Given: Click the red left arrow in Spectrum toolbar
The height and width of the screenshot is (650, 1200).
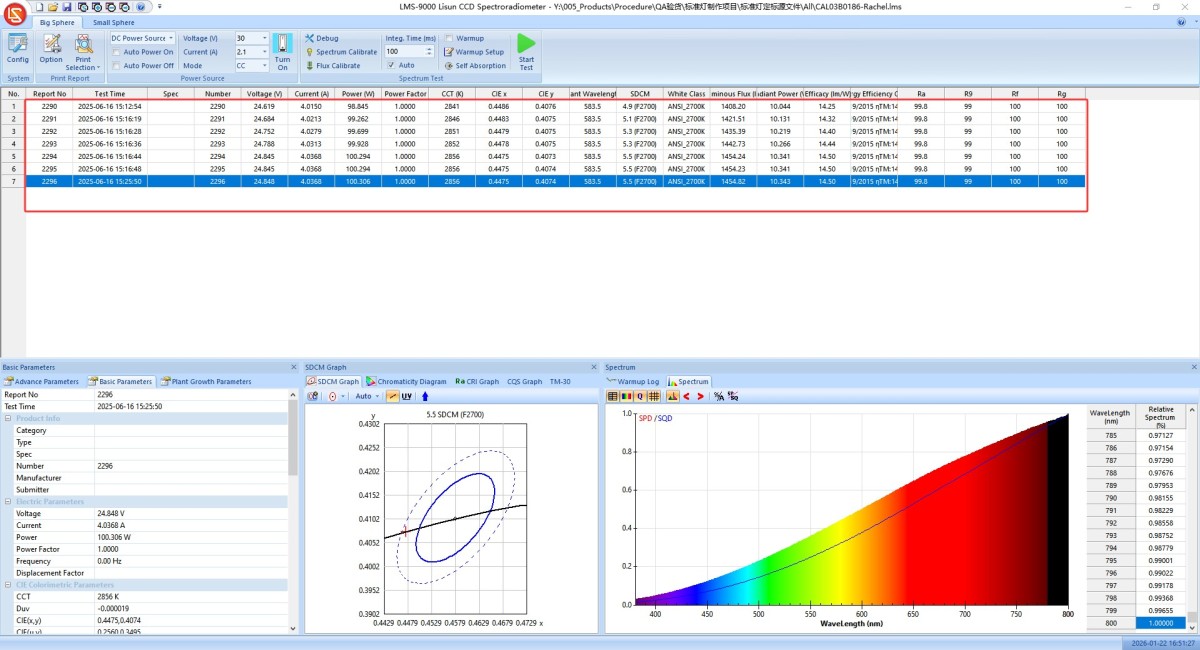Looking at the screenshot, I should pos(686,396).
